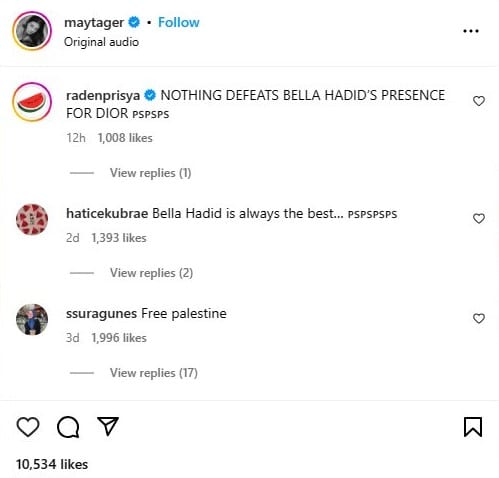View the 10,534 likes list
The width and height of the screenshot is (499, 478).
coord(52,464)
